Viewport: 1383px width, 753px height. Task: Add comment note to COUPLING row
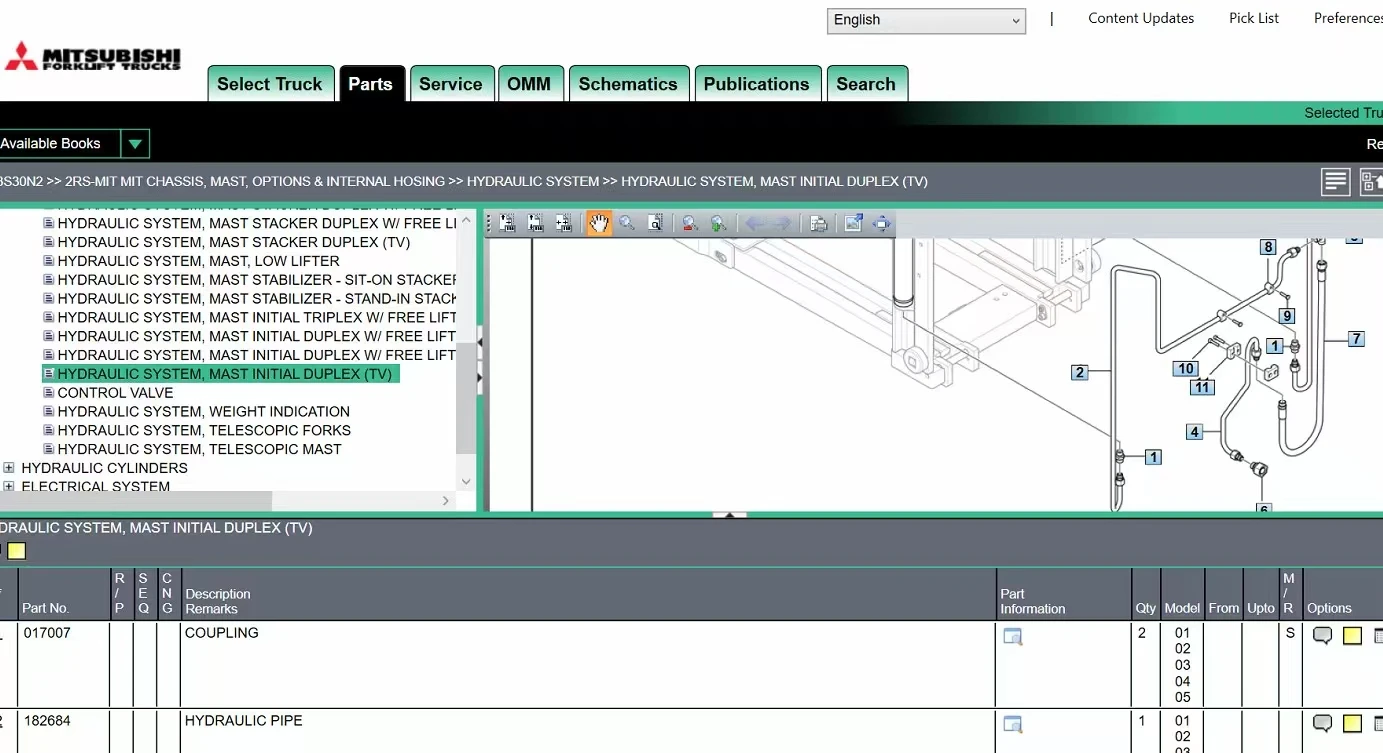(1322, 636)
